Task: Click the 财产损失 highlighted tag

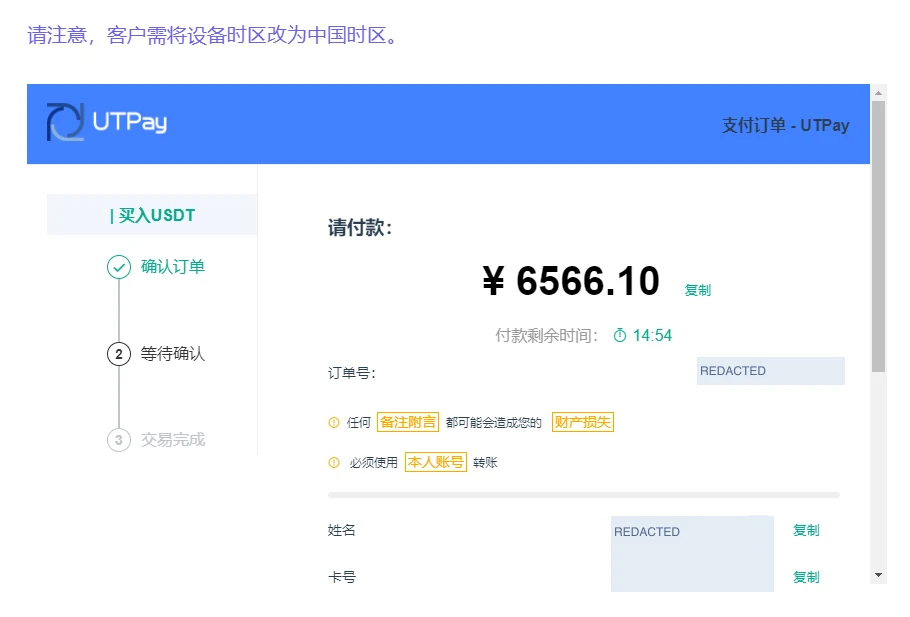Action: pos(583,422)
